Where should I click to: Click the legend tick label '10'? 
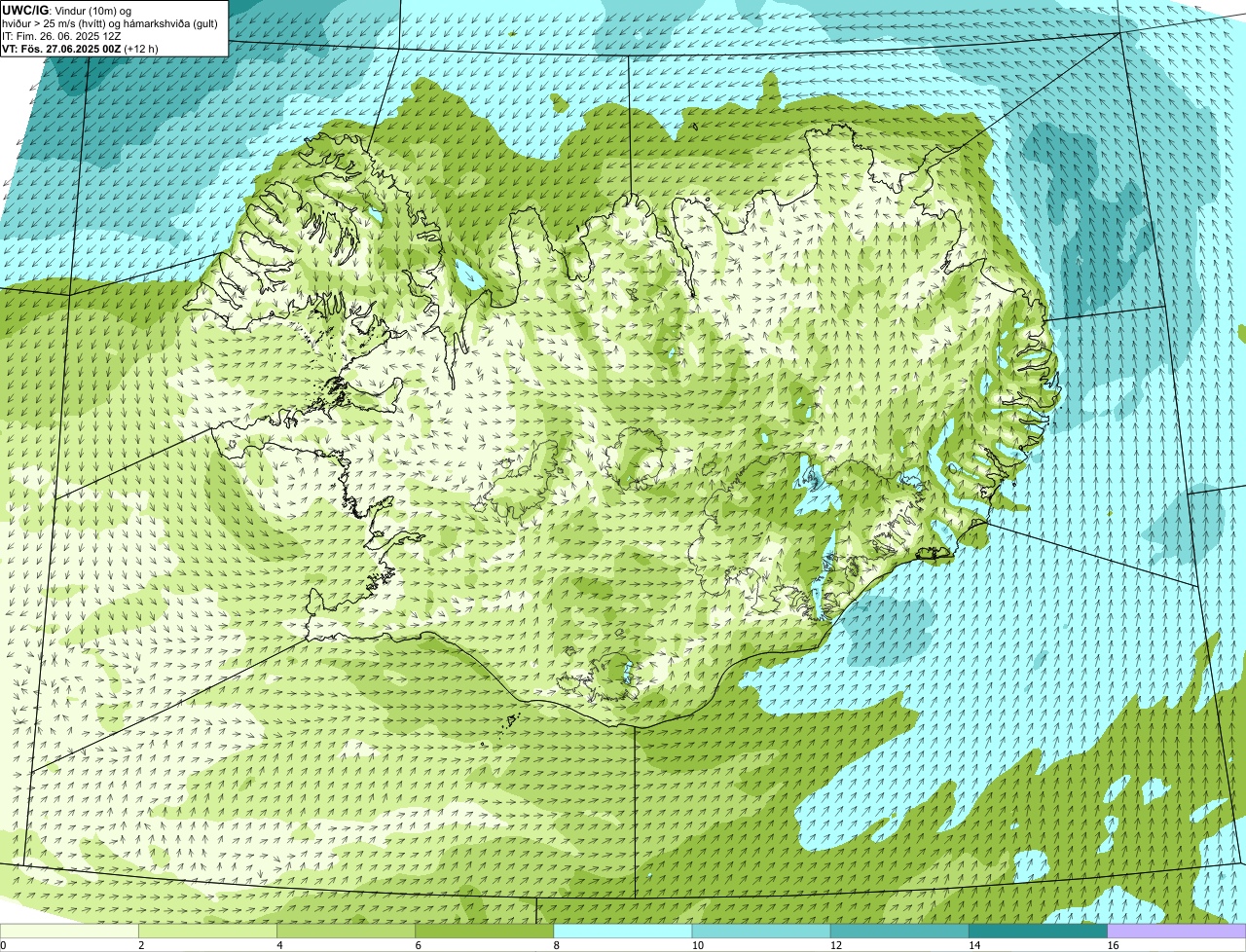tap(697, 945)
